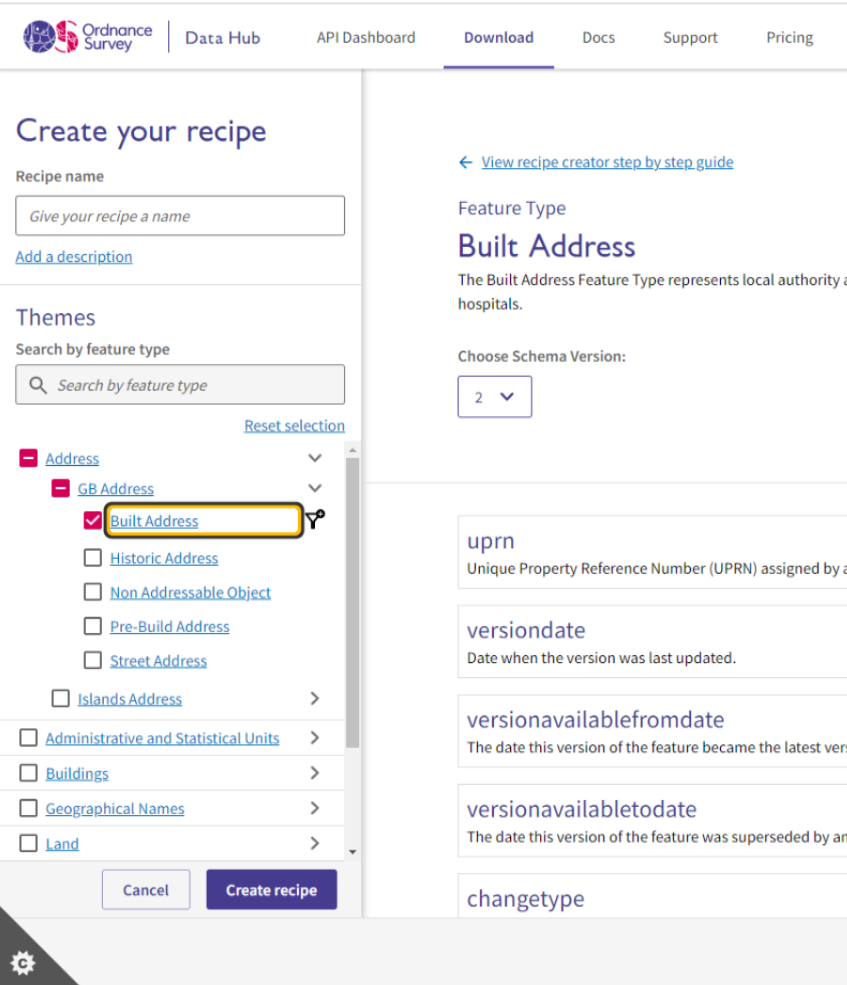Switch to the API Dashboard tab
This screenshot has height=985, width=847.
[365, 37]
